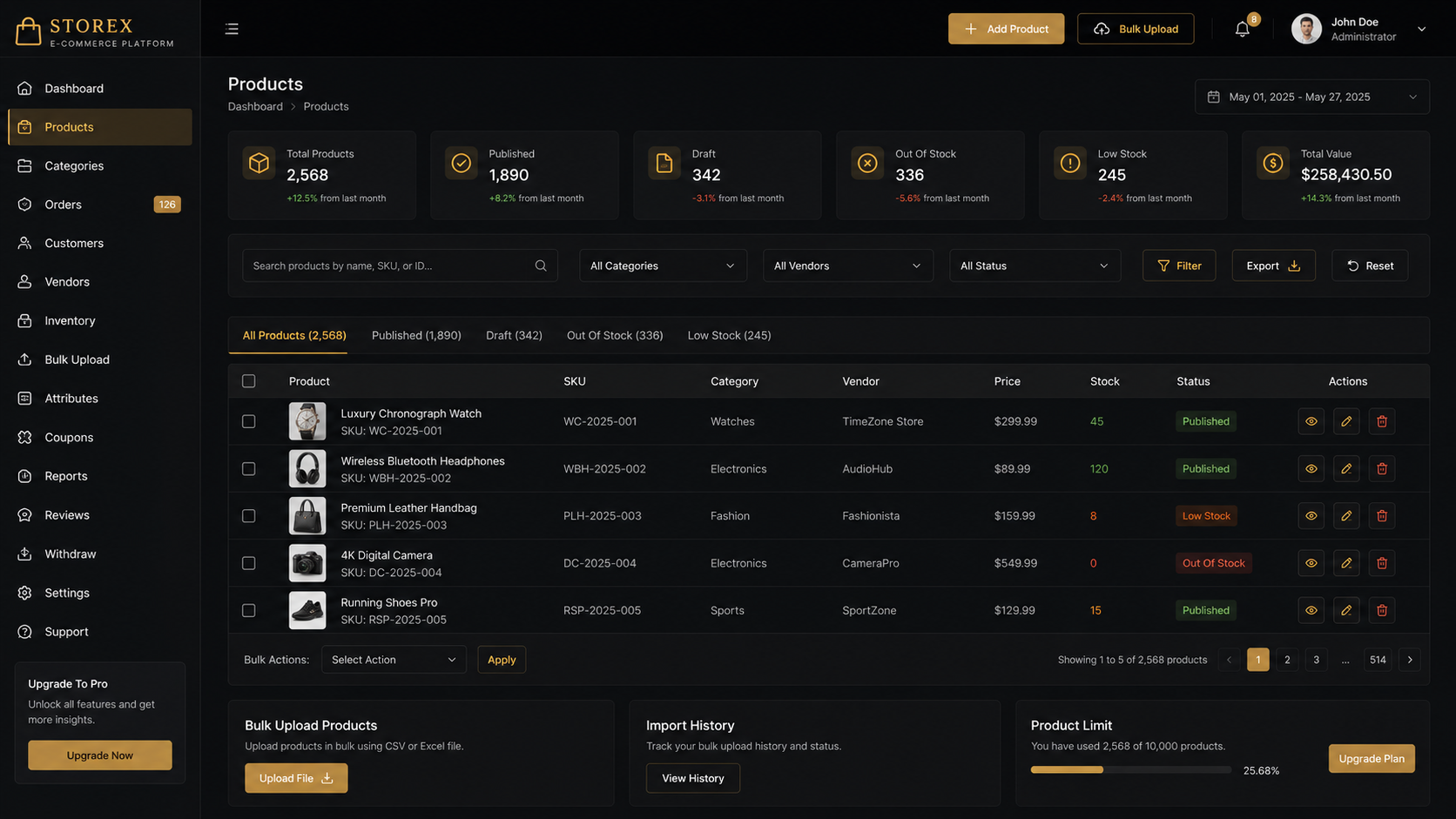The image size is (1456, 819).
Task: Edit the Premium Leather Handbag product
Action: [x=1346, y=515]
